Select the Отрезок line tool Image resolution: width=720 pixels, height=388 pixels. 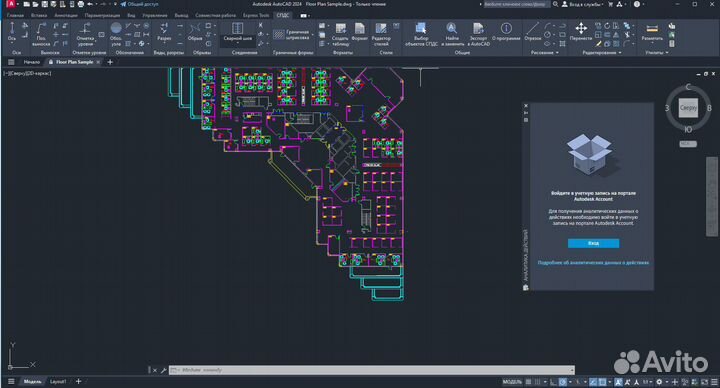tap(533, 31)
